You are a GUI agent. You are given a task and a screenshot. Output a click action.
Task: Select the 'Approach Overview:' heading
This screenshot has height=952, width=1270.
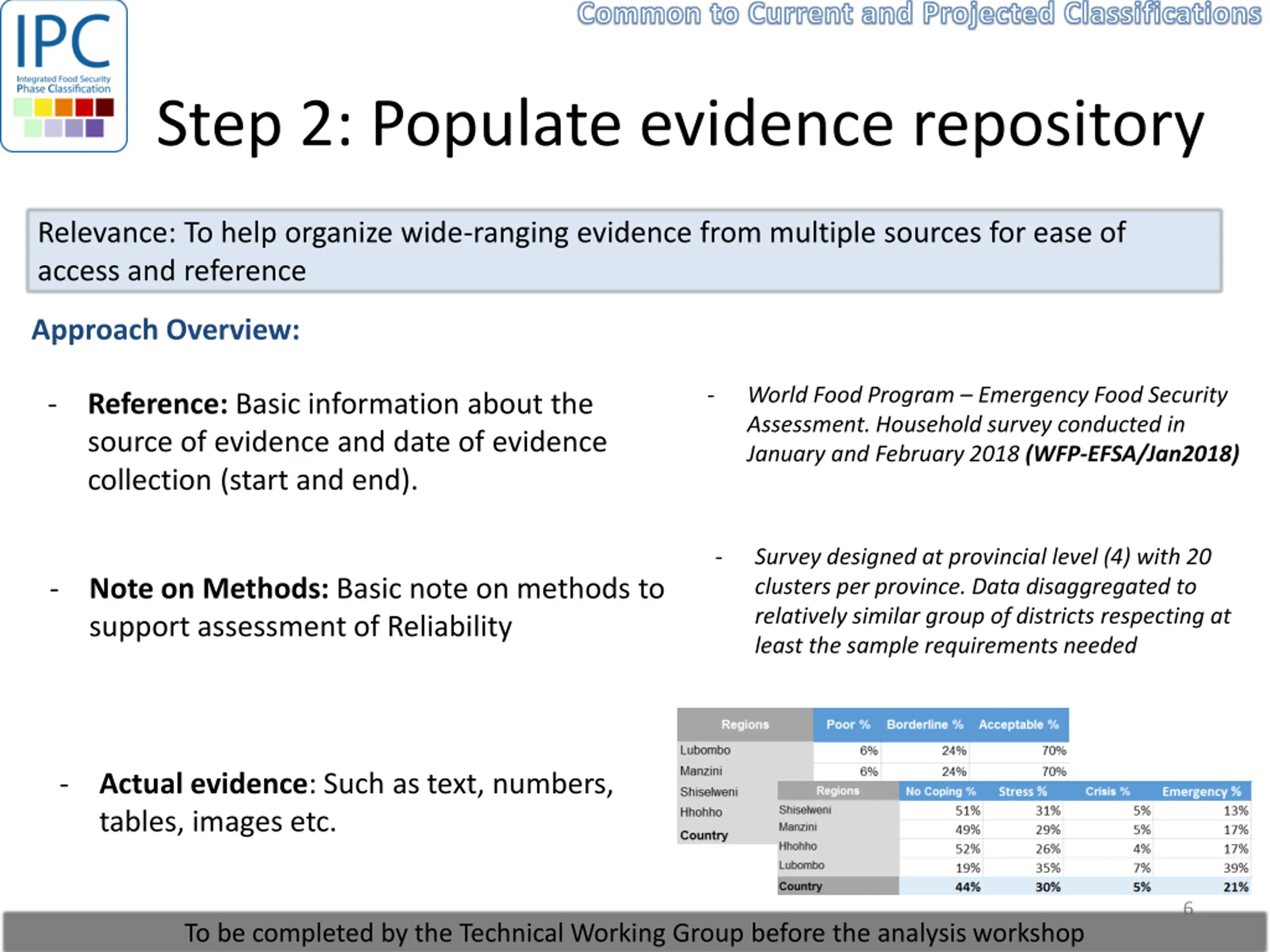(x=165, y=330)
